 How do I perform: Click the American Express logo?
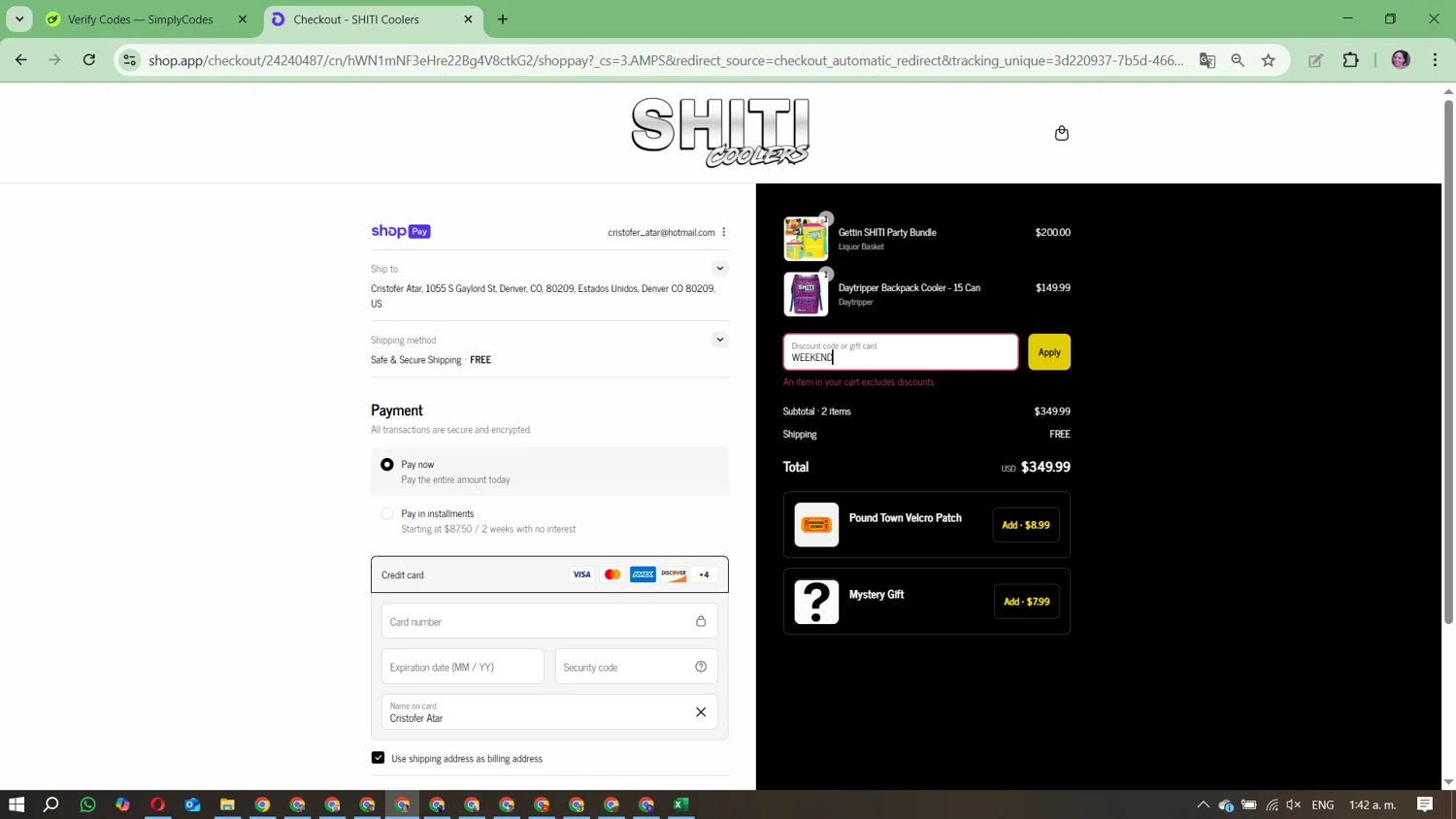point(643,574)
